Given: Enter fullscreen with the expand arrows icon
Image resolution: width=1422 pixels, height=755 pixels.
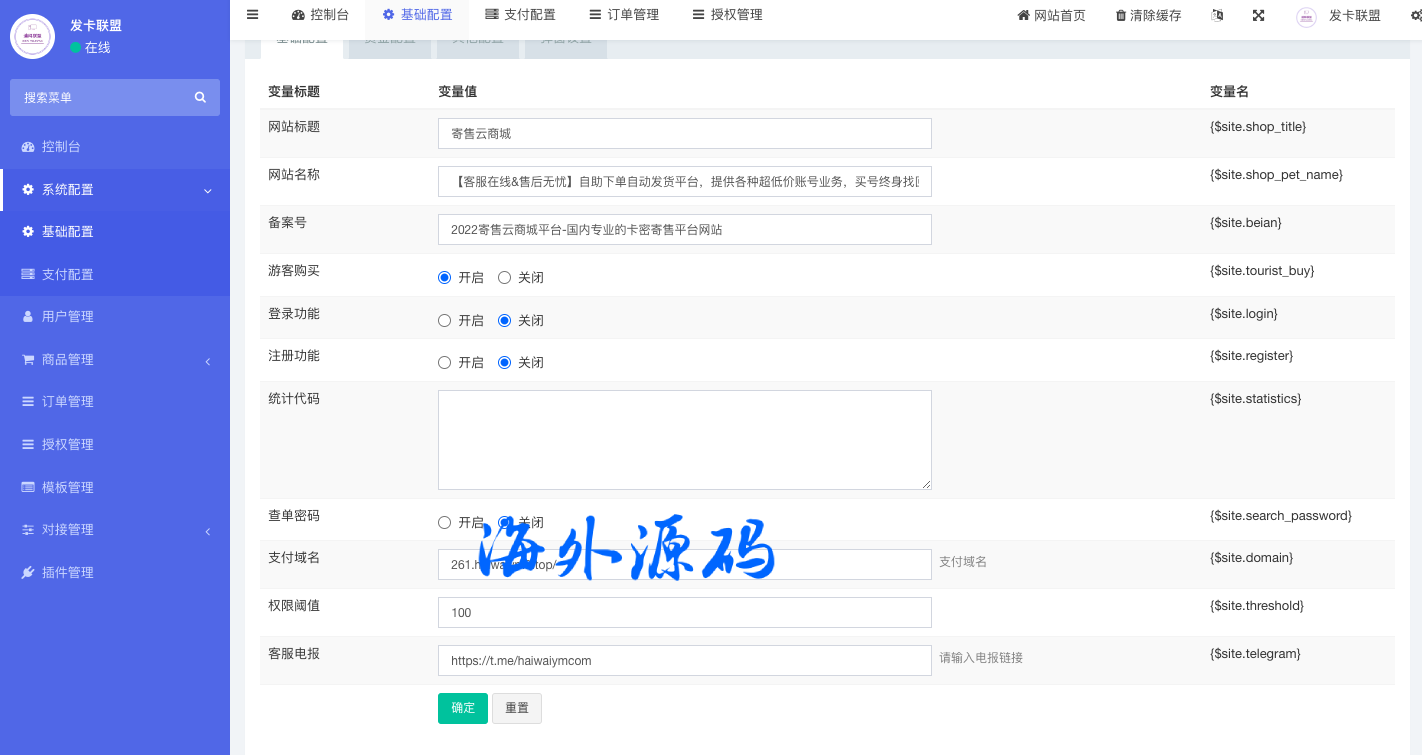Looking at the screenshot, I should click(1258, 15).
